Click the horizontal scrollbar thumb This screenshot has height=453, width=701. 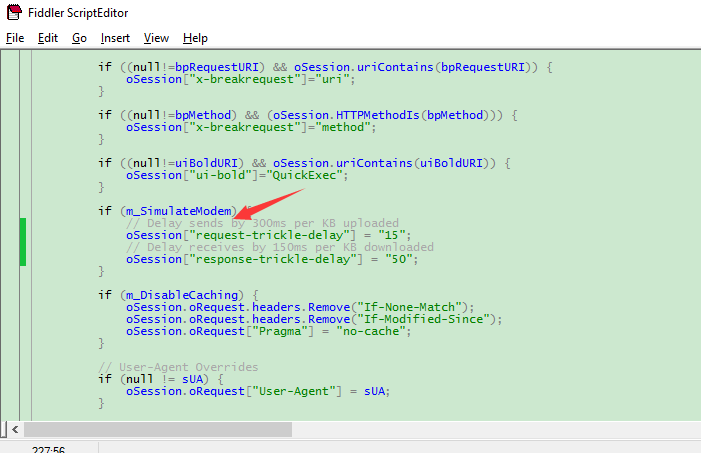pos(158,430)
